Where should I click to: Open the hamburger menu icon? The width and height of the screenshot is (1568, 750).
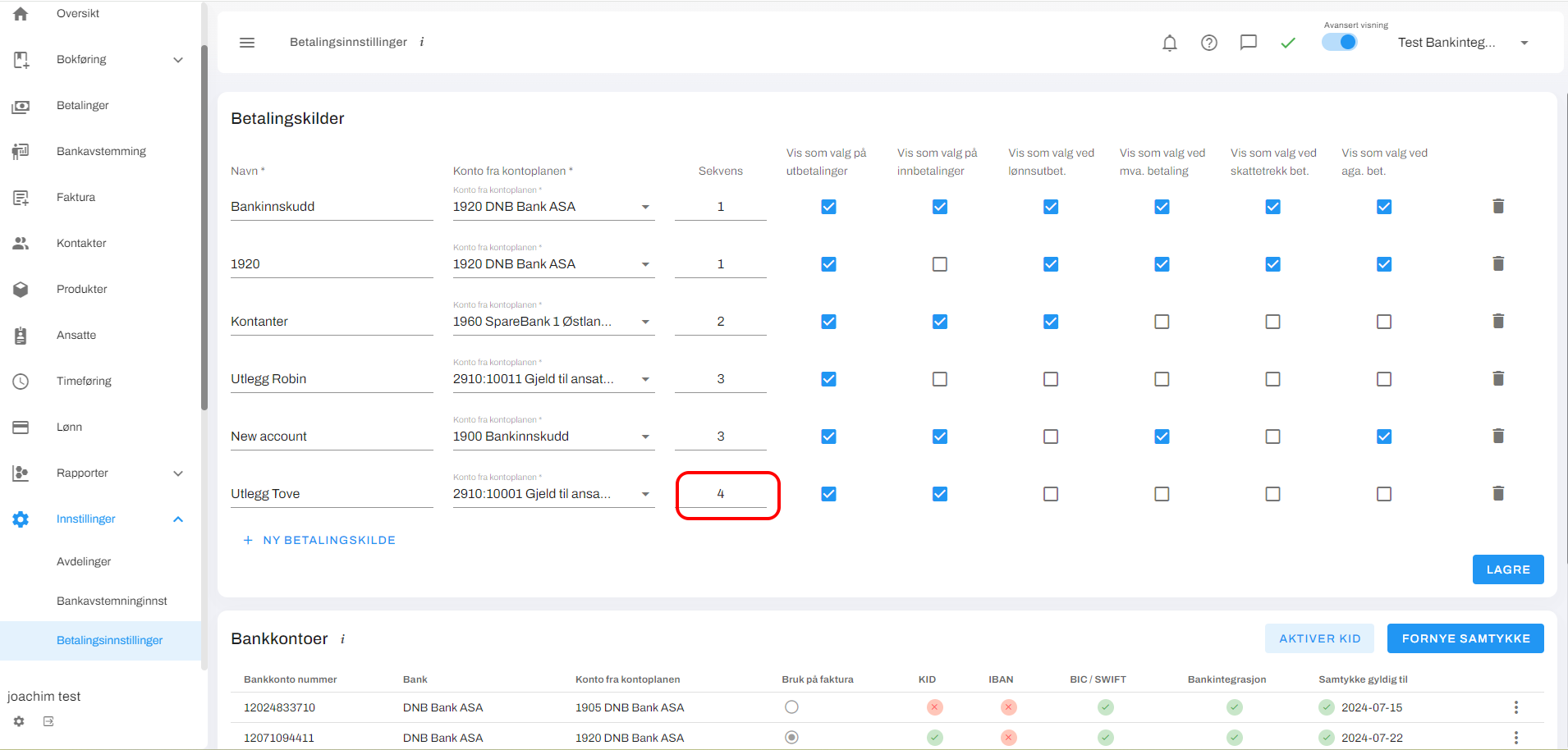[x=247, y=43]
